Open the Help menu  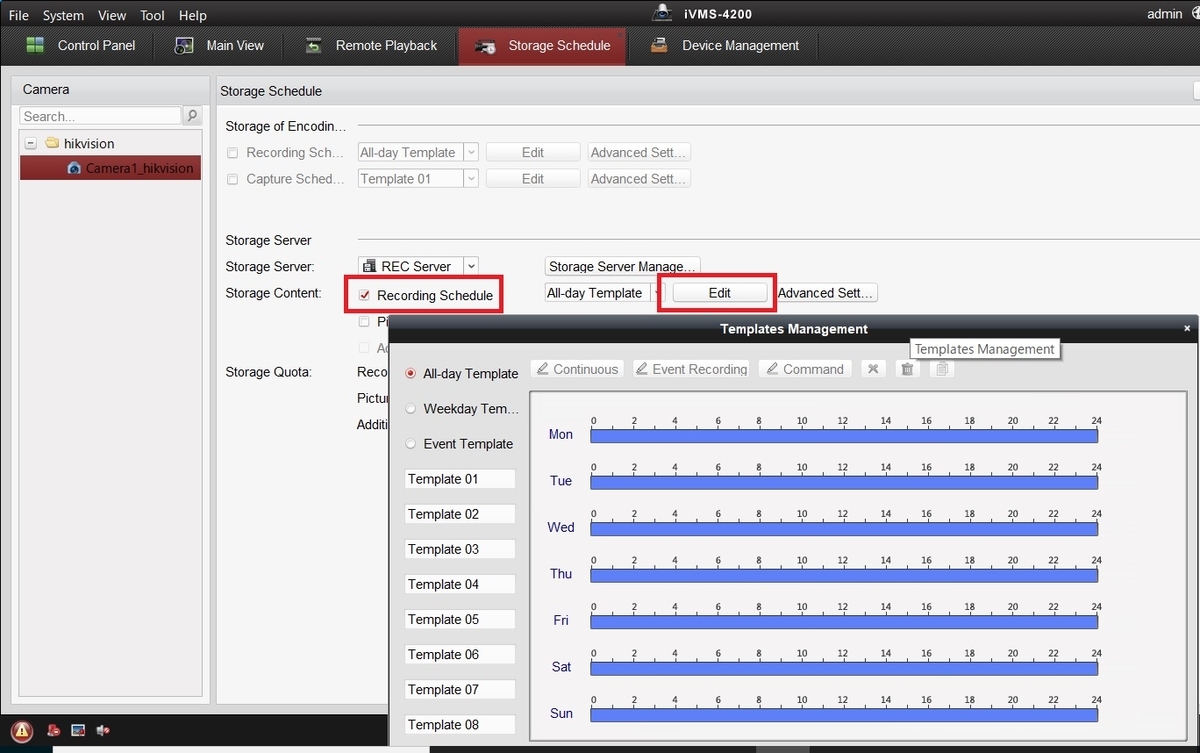pos(192,15)
